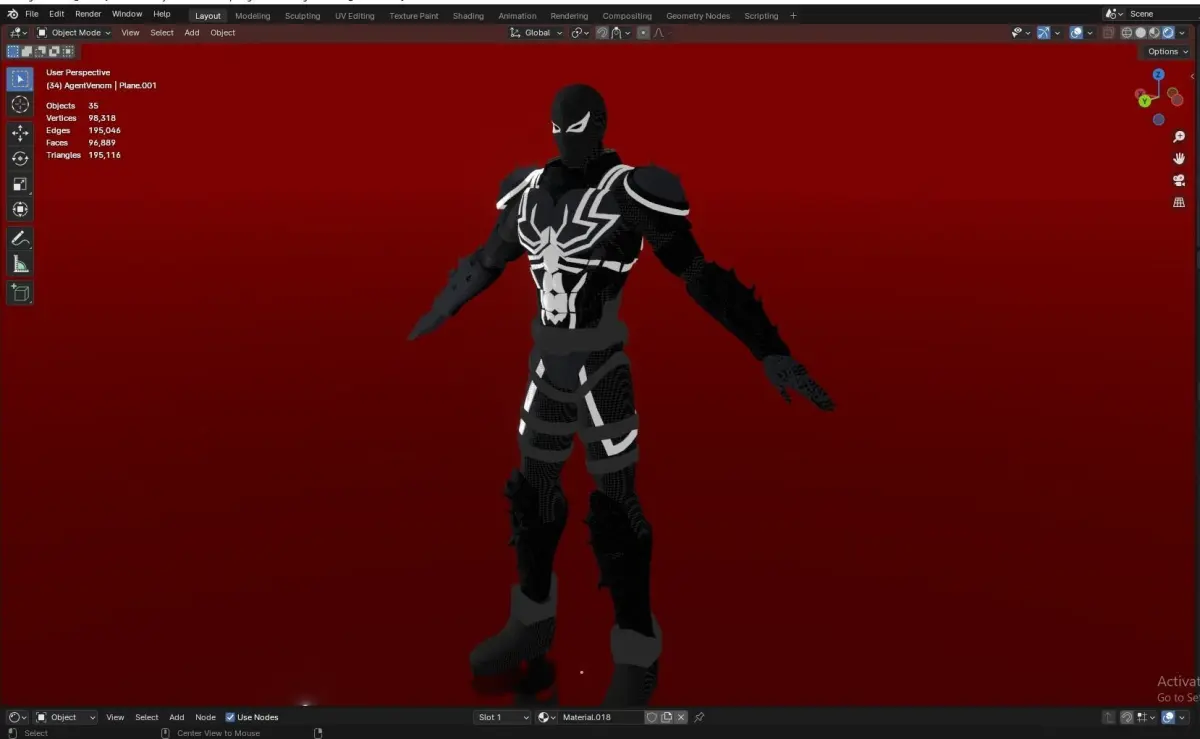
Task: Open the viewport View menu
Action: click(131, 33)
